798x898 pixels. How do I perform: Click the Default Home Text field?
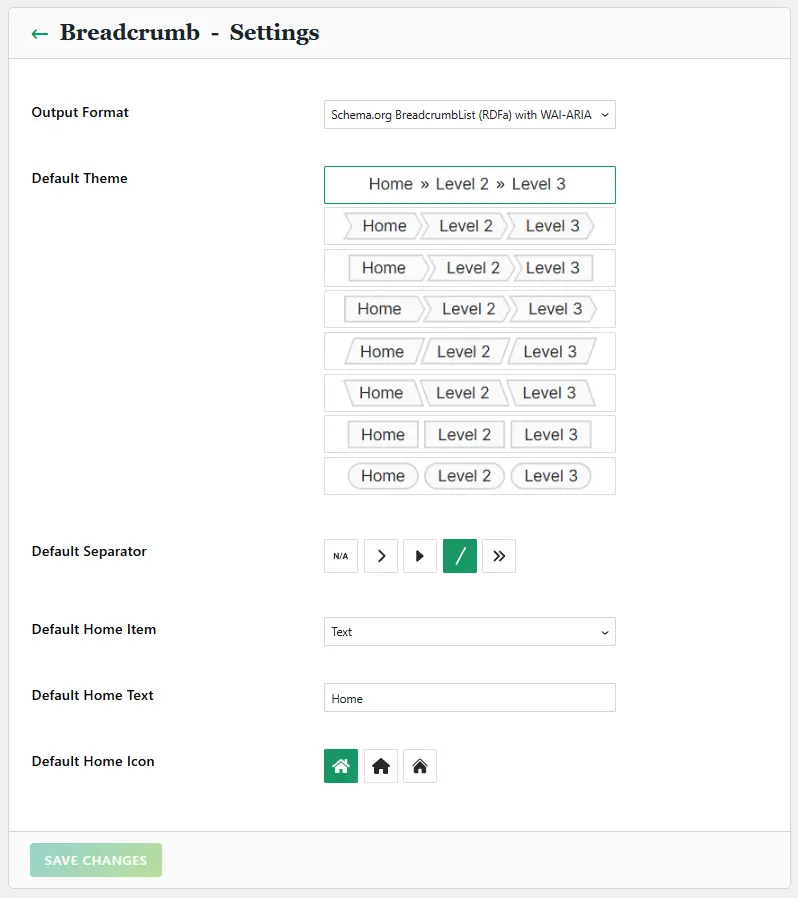469,698
